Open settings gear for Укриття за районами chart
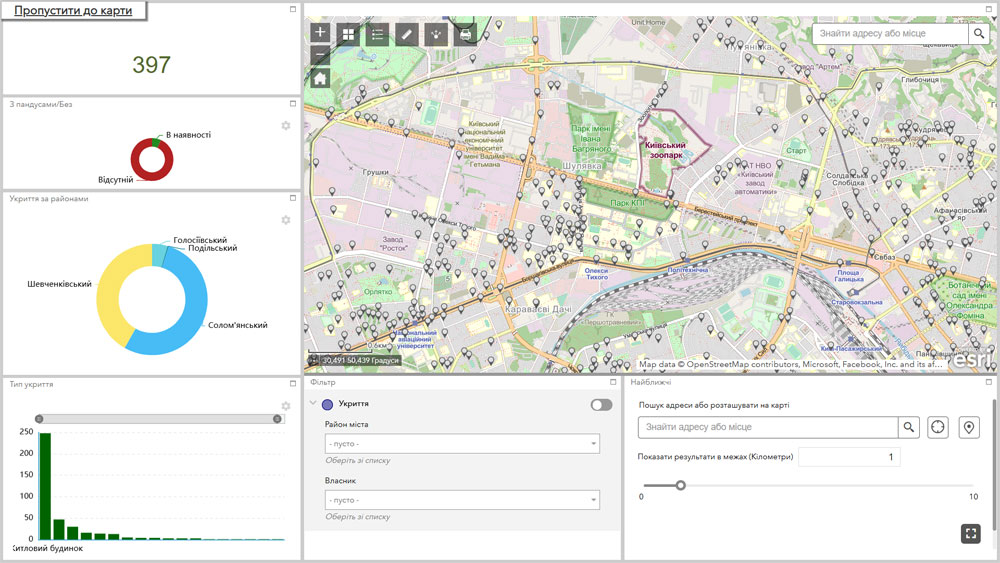1000x563 pixels. [x=285, y=220]
